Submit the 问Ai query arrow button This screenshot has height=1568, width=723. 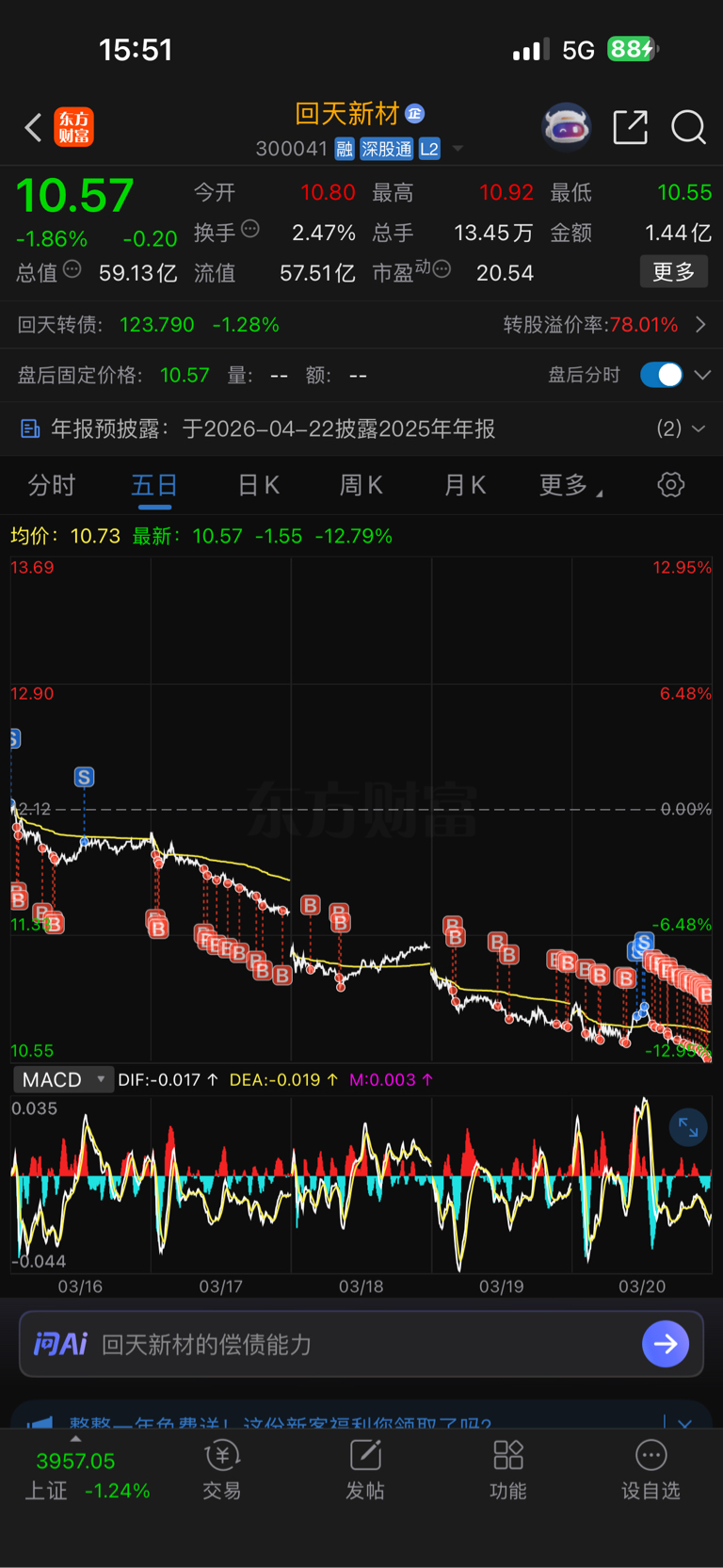point(666,1344)
